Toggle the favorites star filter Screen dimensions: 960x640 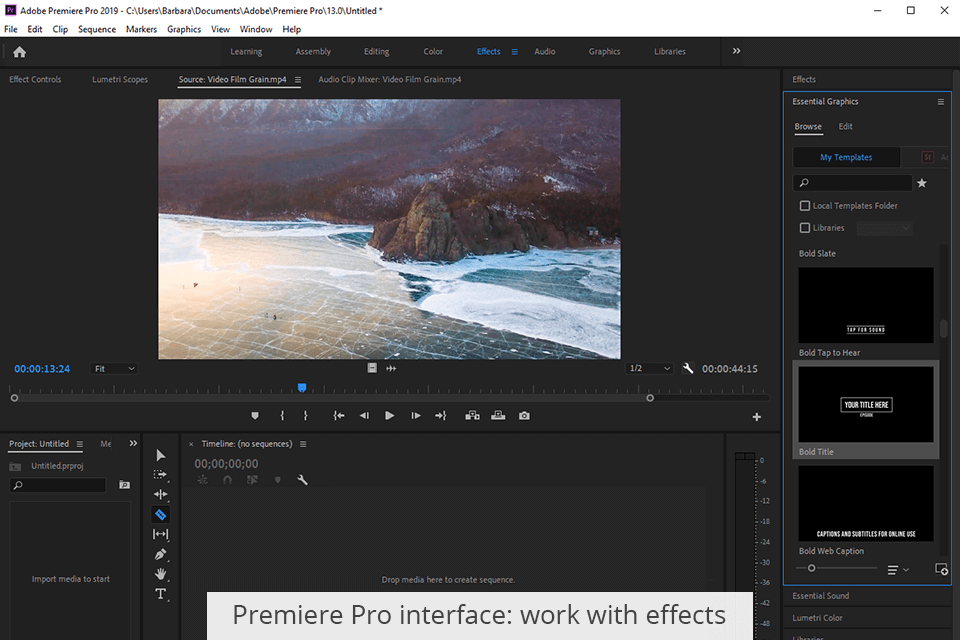(x=922, y=183)
